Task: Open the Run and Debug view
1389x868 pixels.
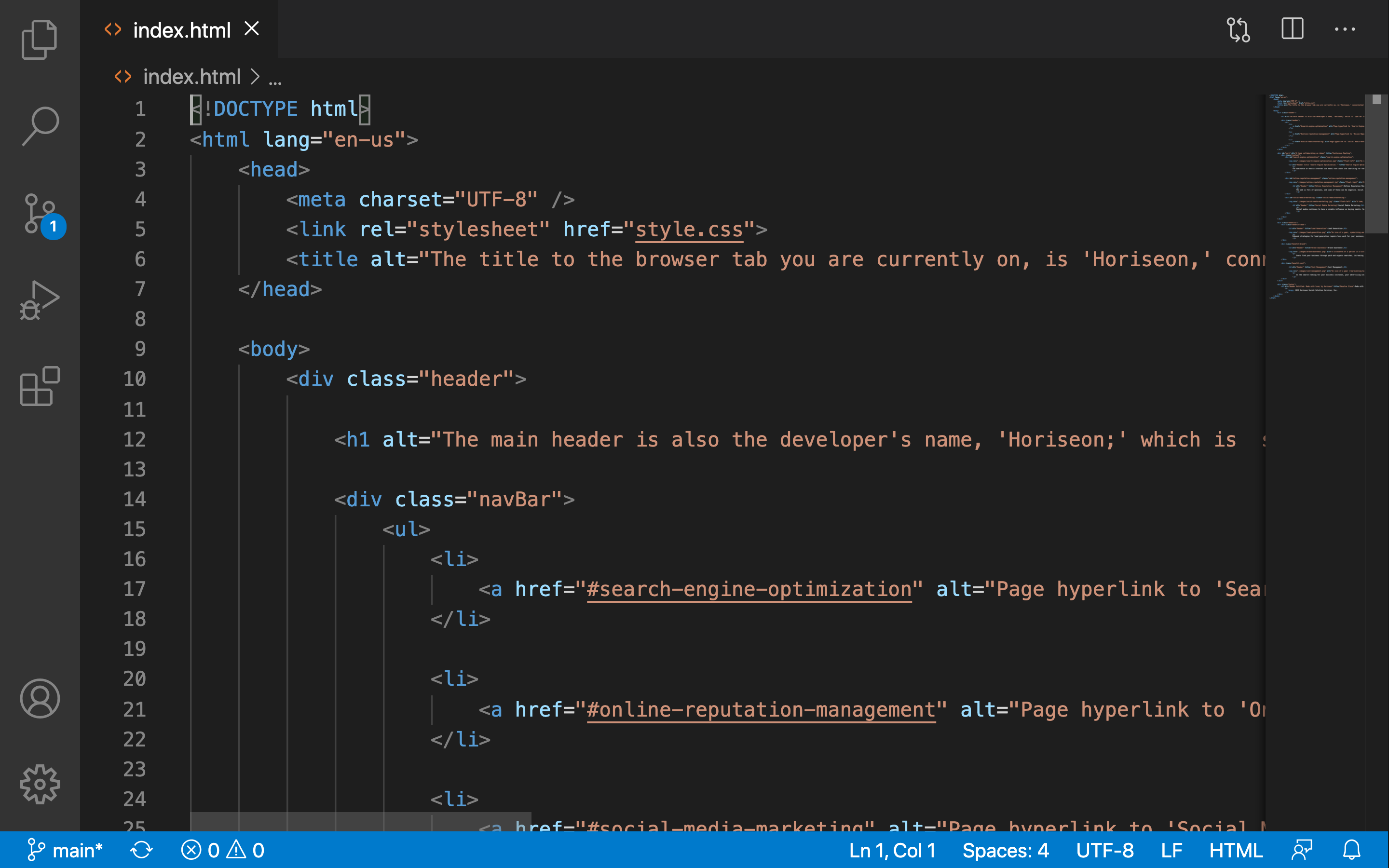Action: [x=39, y=300]
